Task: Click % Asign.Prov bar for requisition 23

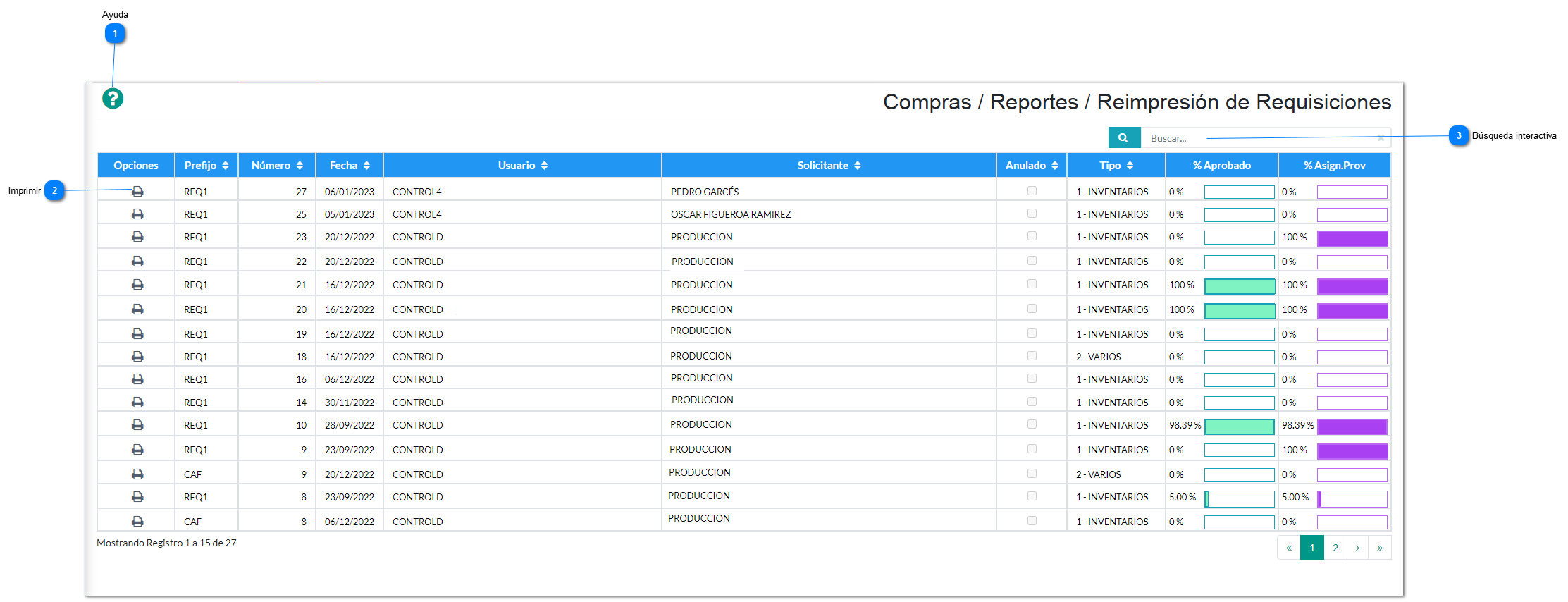Action: pyautogui.click(x=1352, y=238)
